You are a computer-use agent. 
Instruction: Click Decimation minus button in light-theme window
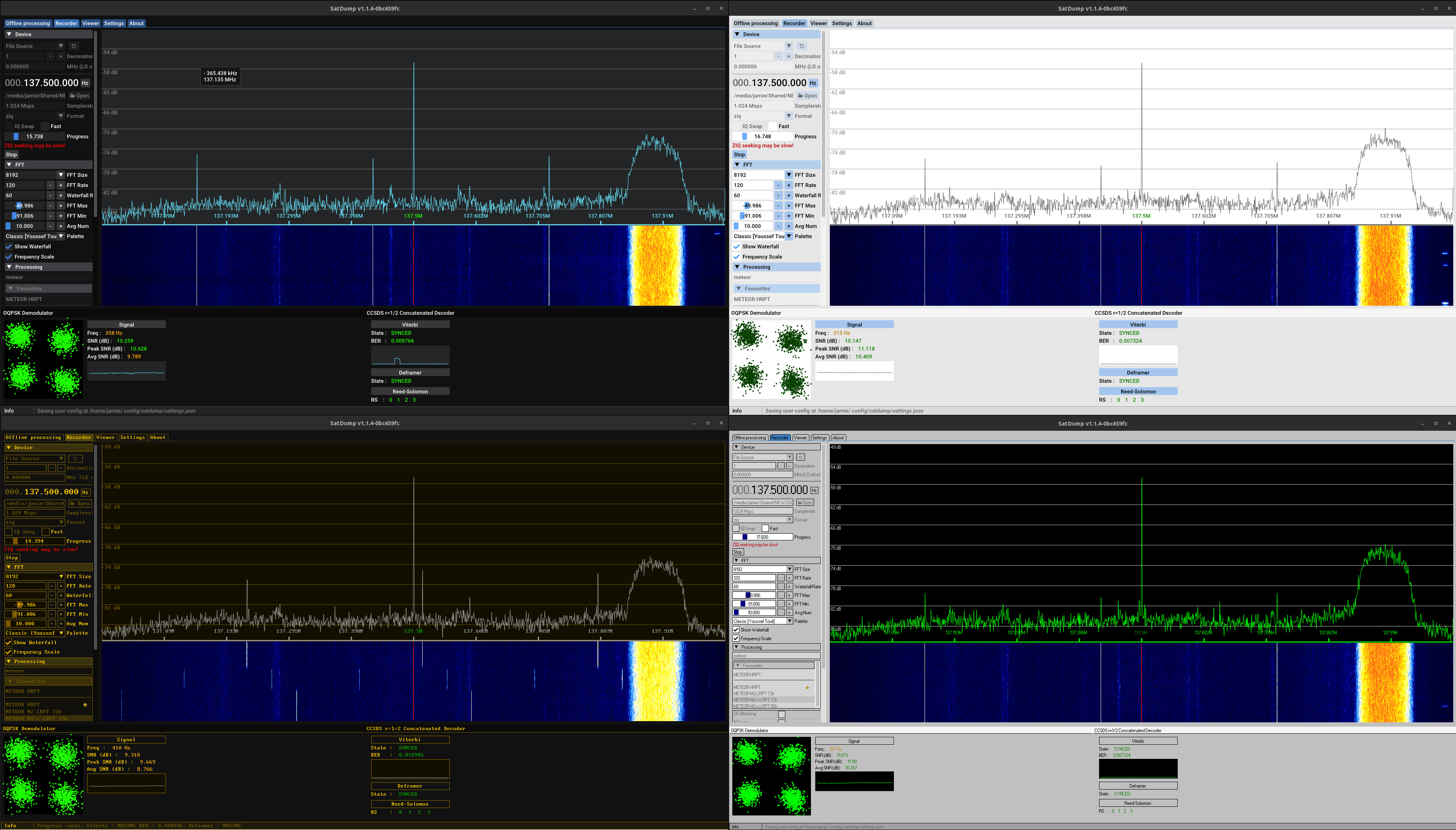[778, 57]
